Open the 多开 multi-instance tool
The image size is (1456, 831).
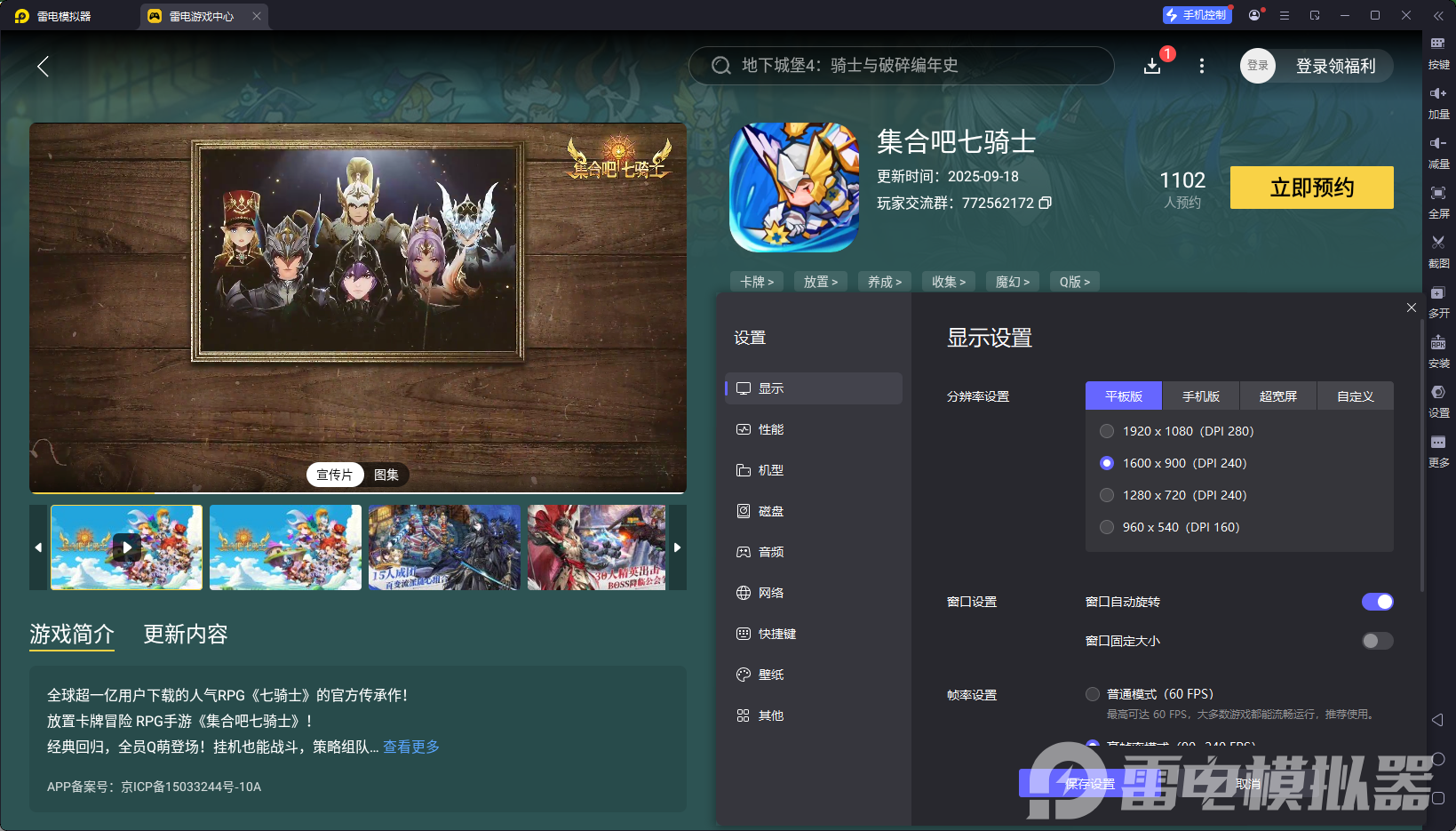[x=1438, y=302]
